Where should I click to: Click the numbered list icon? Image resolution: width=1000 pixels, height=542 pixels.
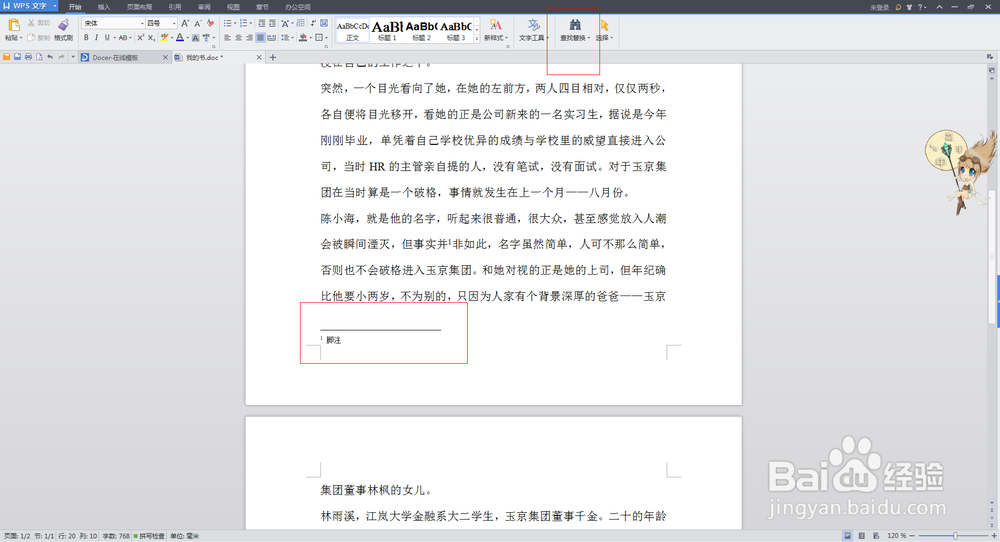pyautogui.click(x=244, y=23)
